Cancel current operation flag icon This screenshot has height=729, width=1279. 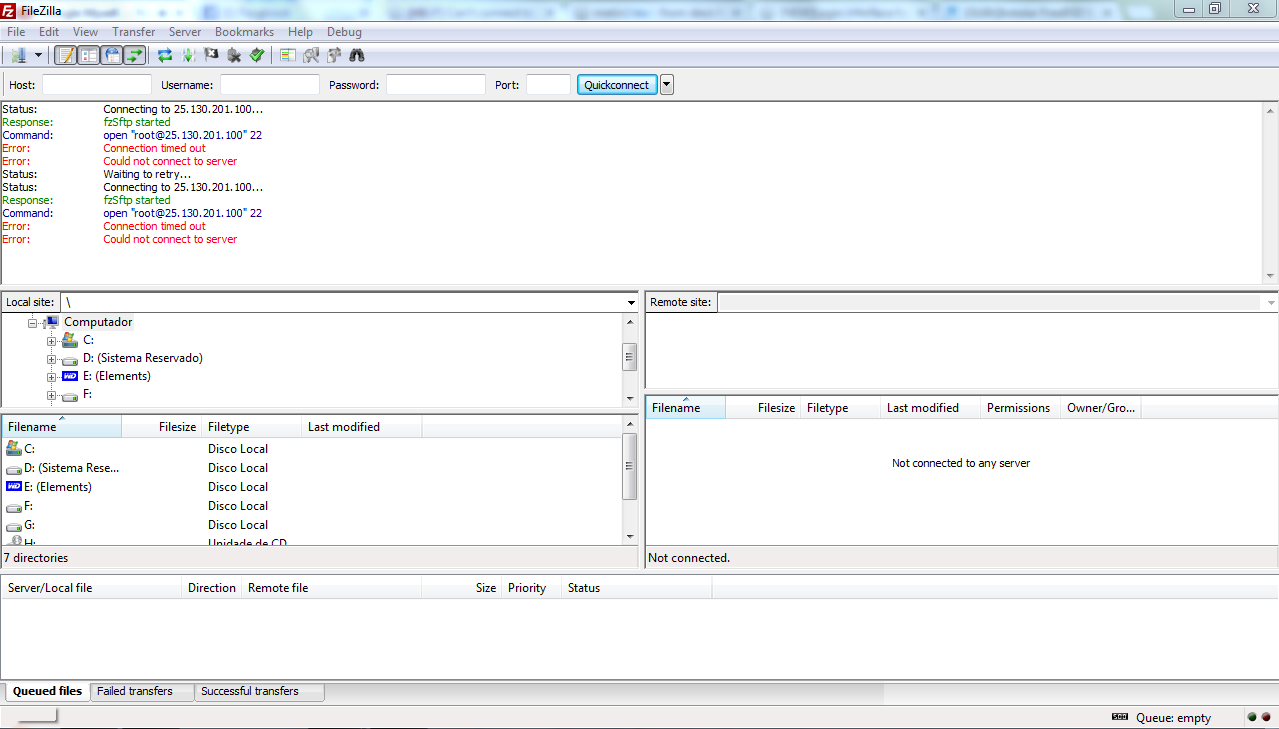click(211, 55)
